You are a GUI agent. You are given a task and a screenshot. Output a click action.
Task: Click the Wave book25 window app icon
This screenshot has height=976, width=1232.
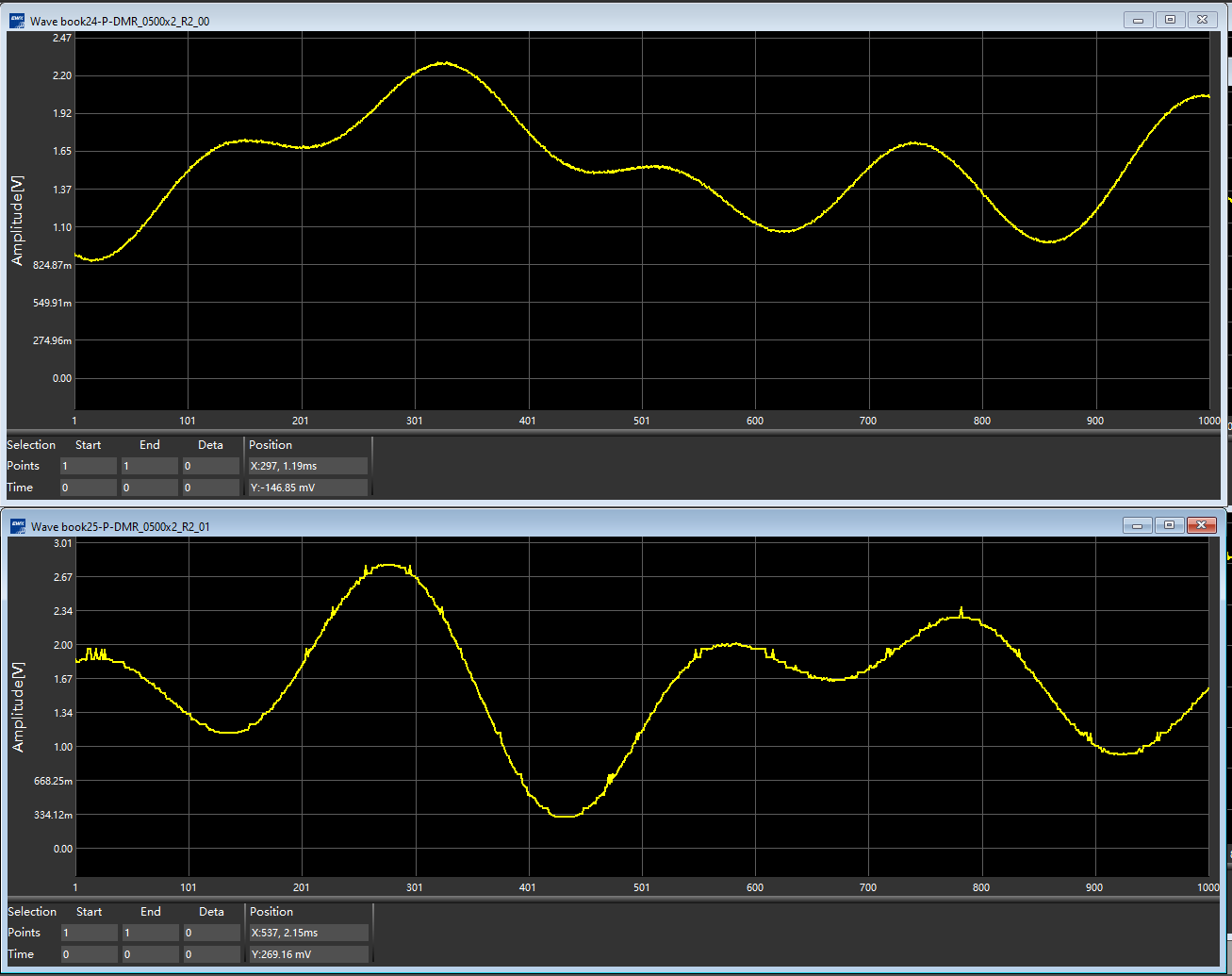[18, 525]
